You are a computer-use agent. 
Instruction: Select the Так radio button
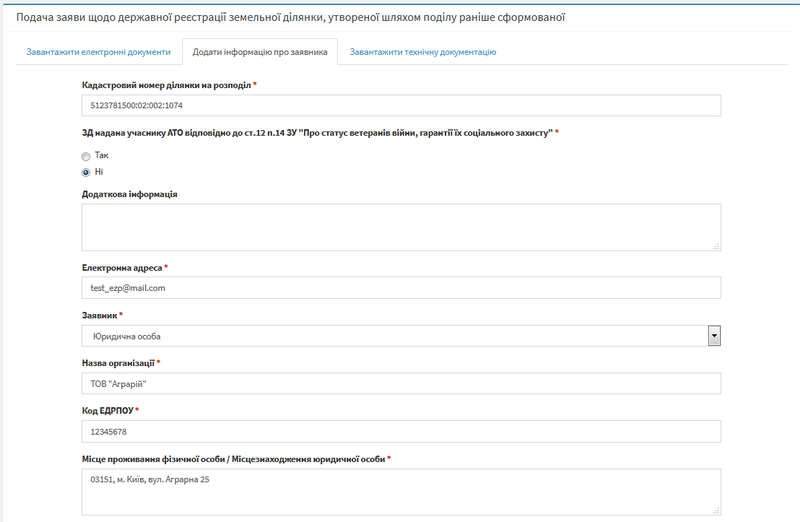click(86, 156)
